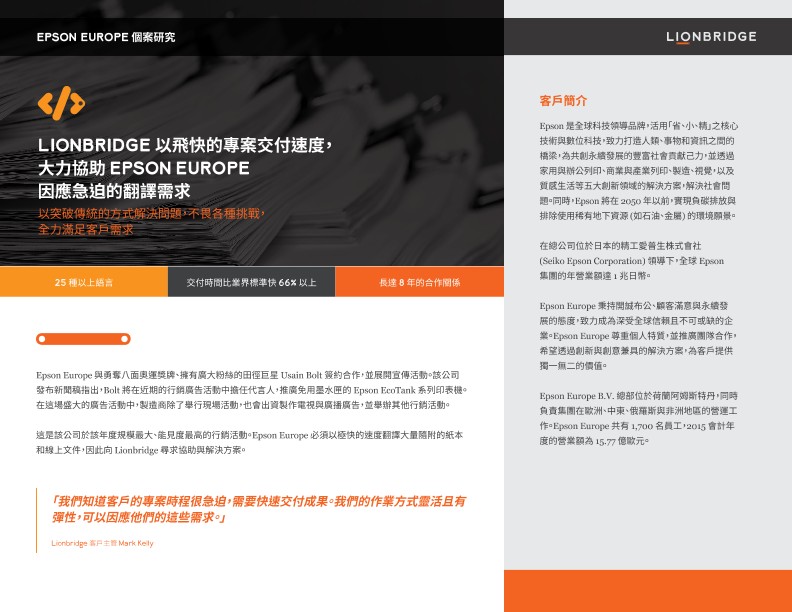Click the quote line starting '我們知道客戶的專案時程很急迫'
Image resolution: width=792 pixels, height=612 pixels.
pyautogui.click(x=258, y=501)
